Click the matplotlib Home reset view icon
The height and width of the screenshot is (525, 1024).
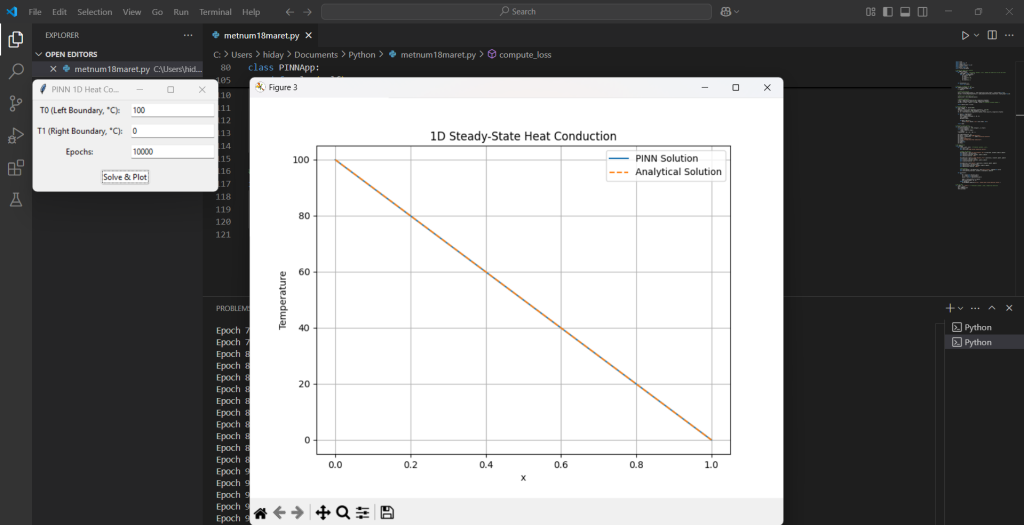260,513
